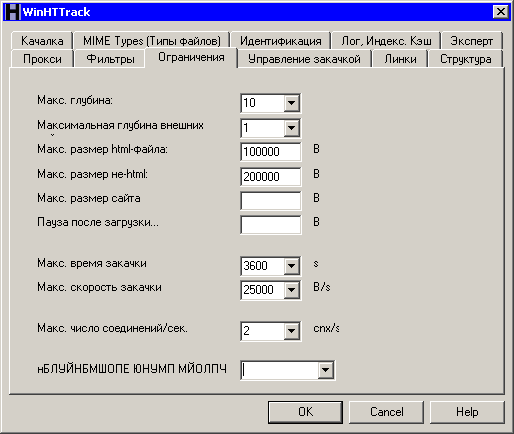Switch to the Линки tab
The width and height of the screenshot is (514, 434).
(400, 59)
